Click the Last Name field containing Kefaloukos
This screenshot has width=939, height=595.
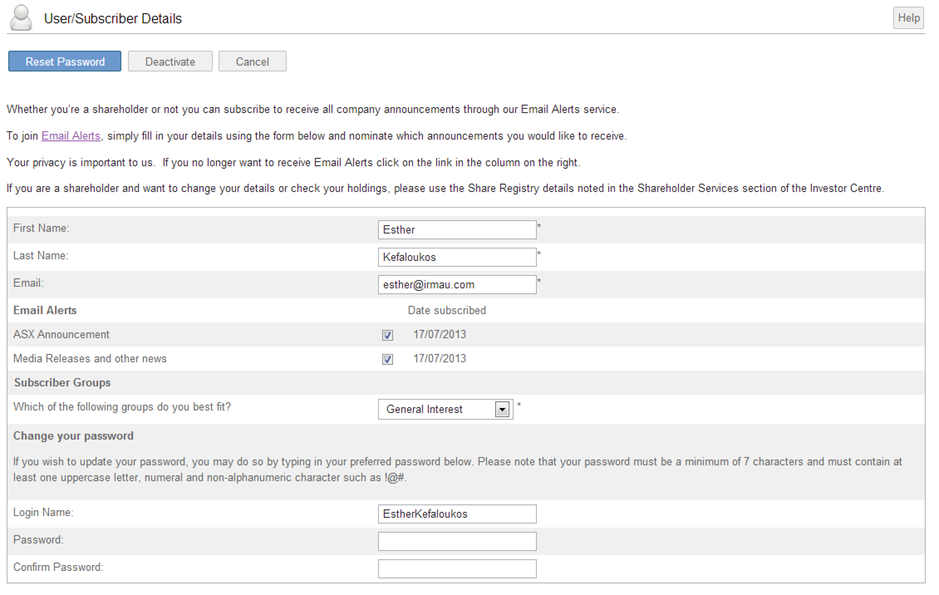457,257
